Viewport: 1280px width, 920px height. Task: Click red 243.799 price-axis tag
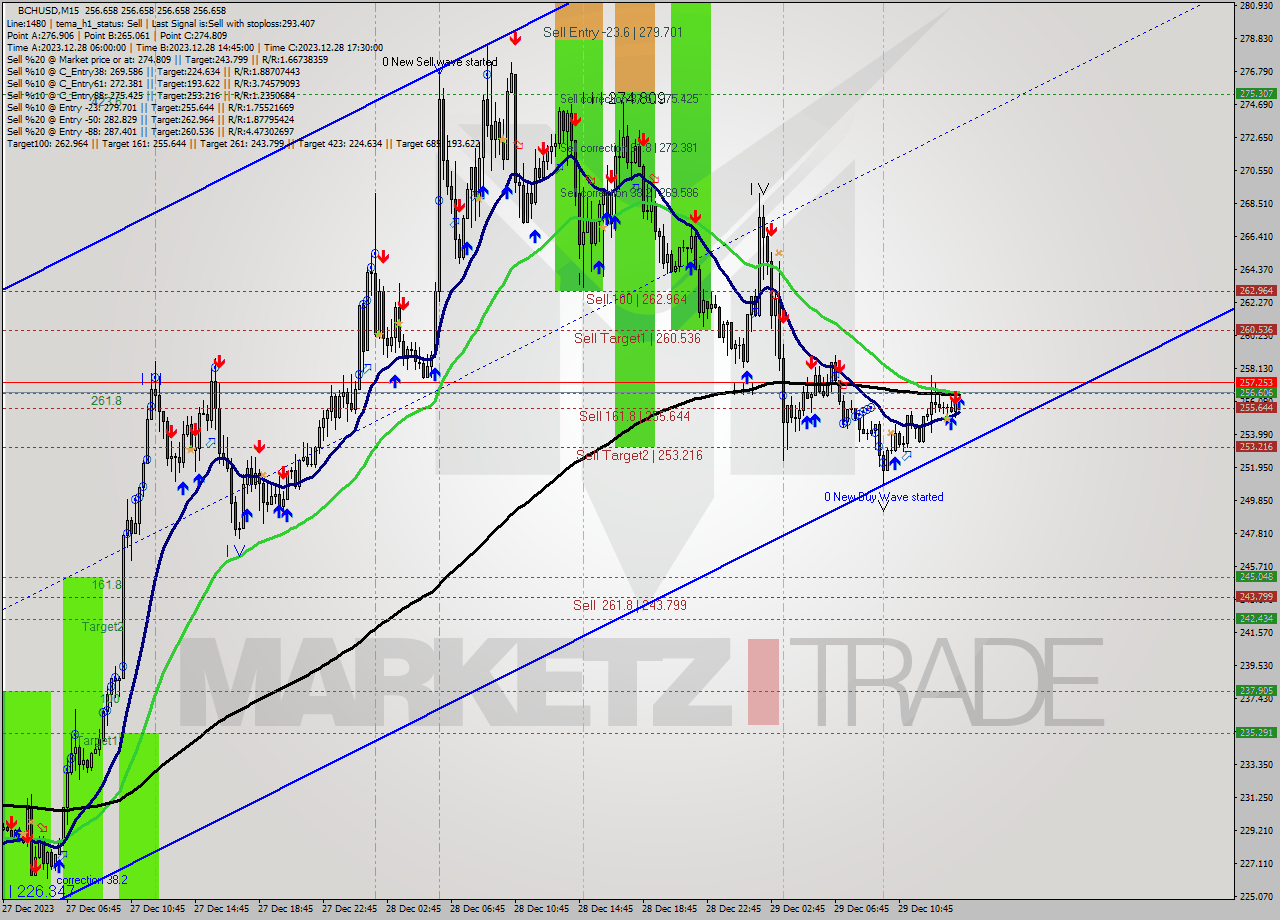point(1256,596)
